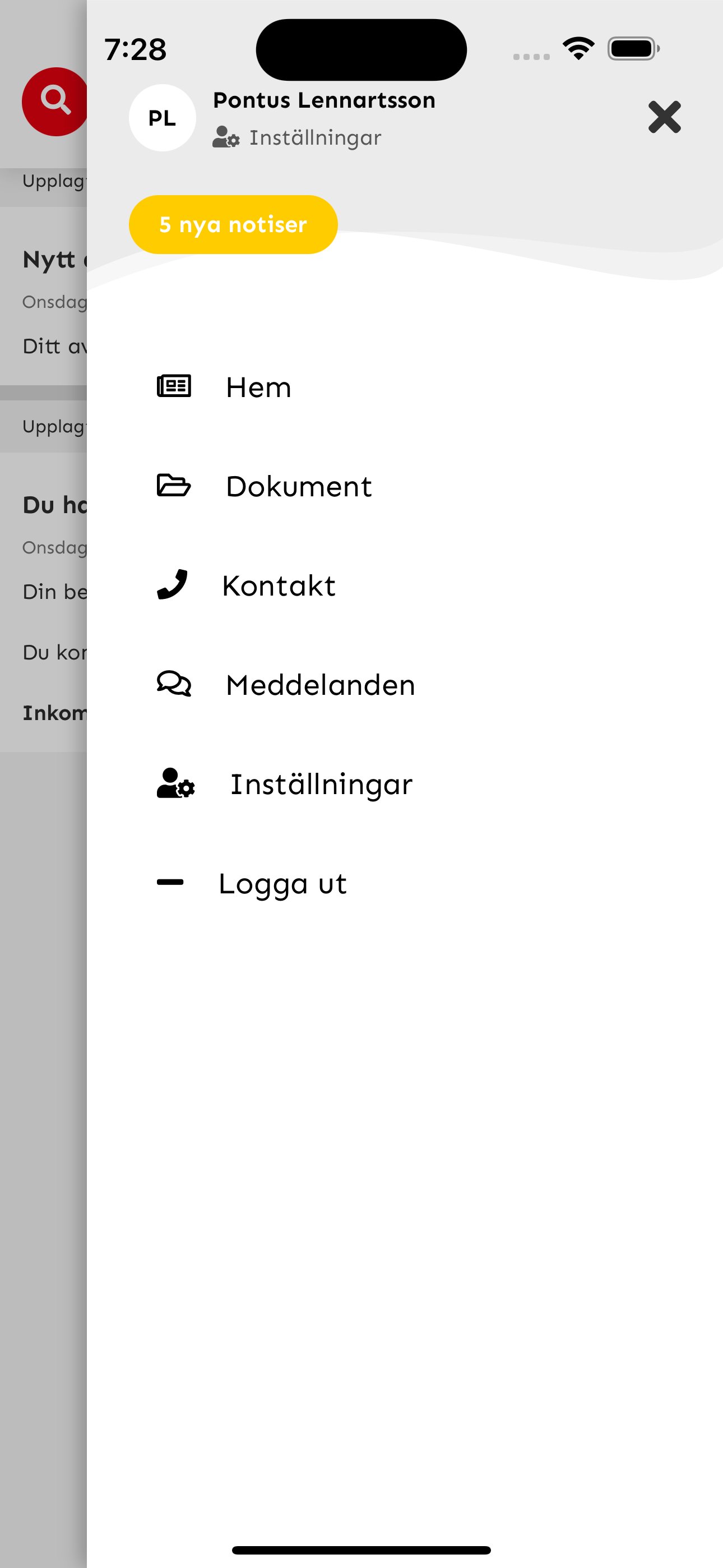Tap the phone icon for Kontakt
Screen dimensions: 723x1568
pos(172,585)
